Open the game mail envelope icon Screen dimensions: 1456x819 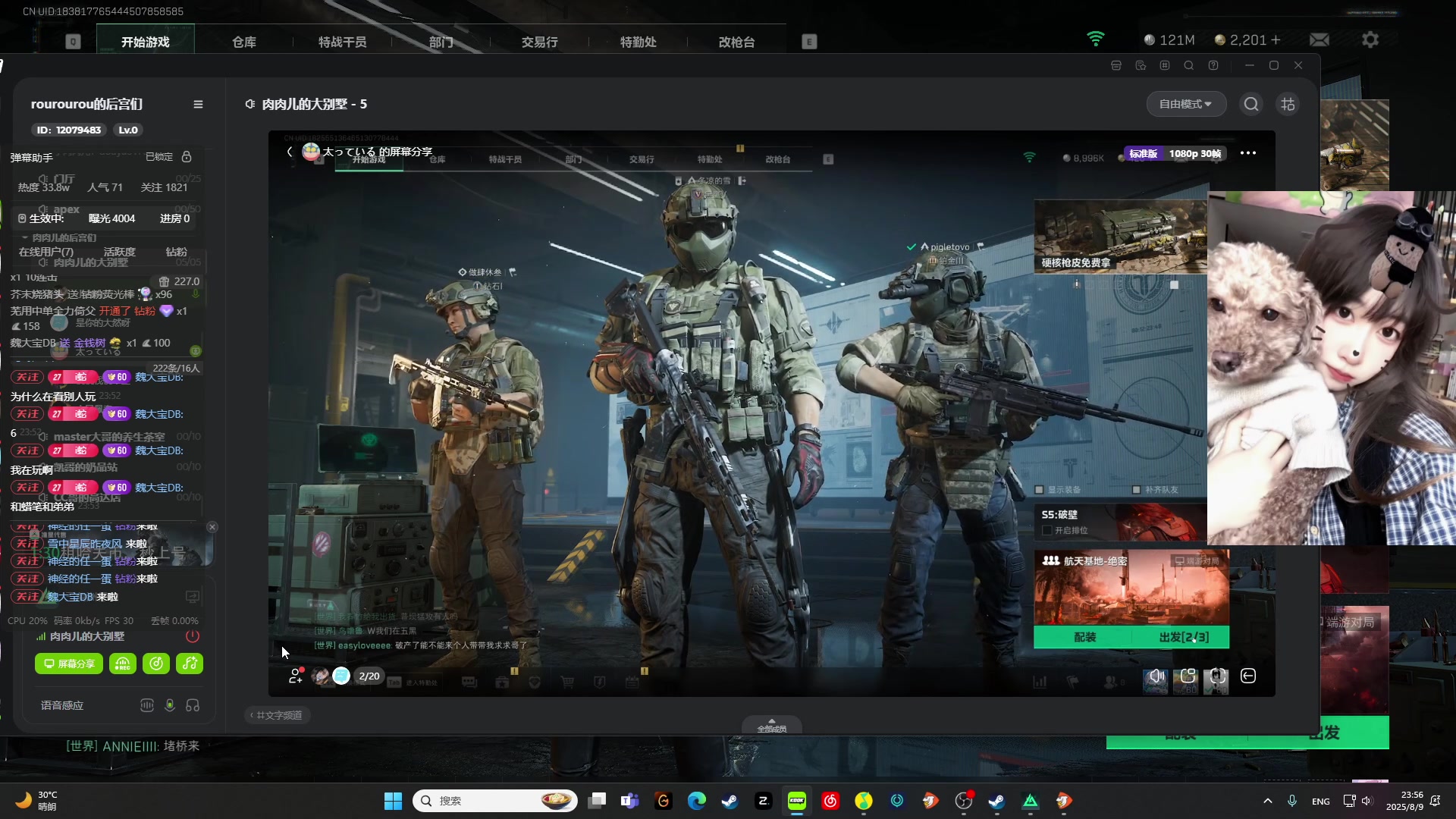click(x=1319, y=39)
